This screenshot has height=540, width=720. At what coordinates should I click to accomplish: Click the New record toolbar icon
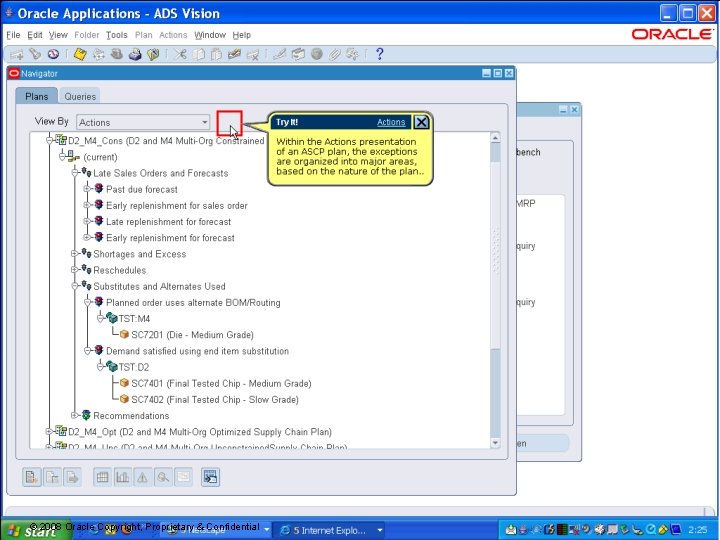[17, 54]
